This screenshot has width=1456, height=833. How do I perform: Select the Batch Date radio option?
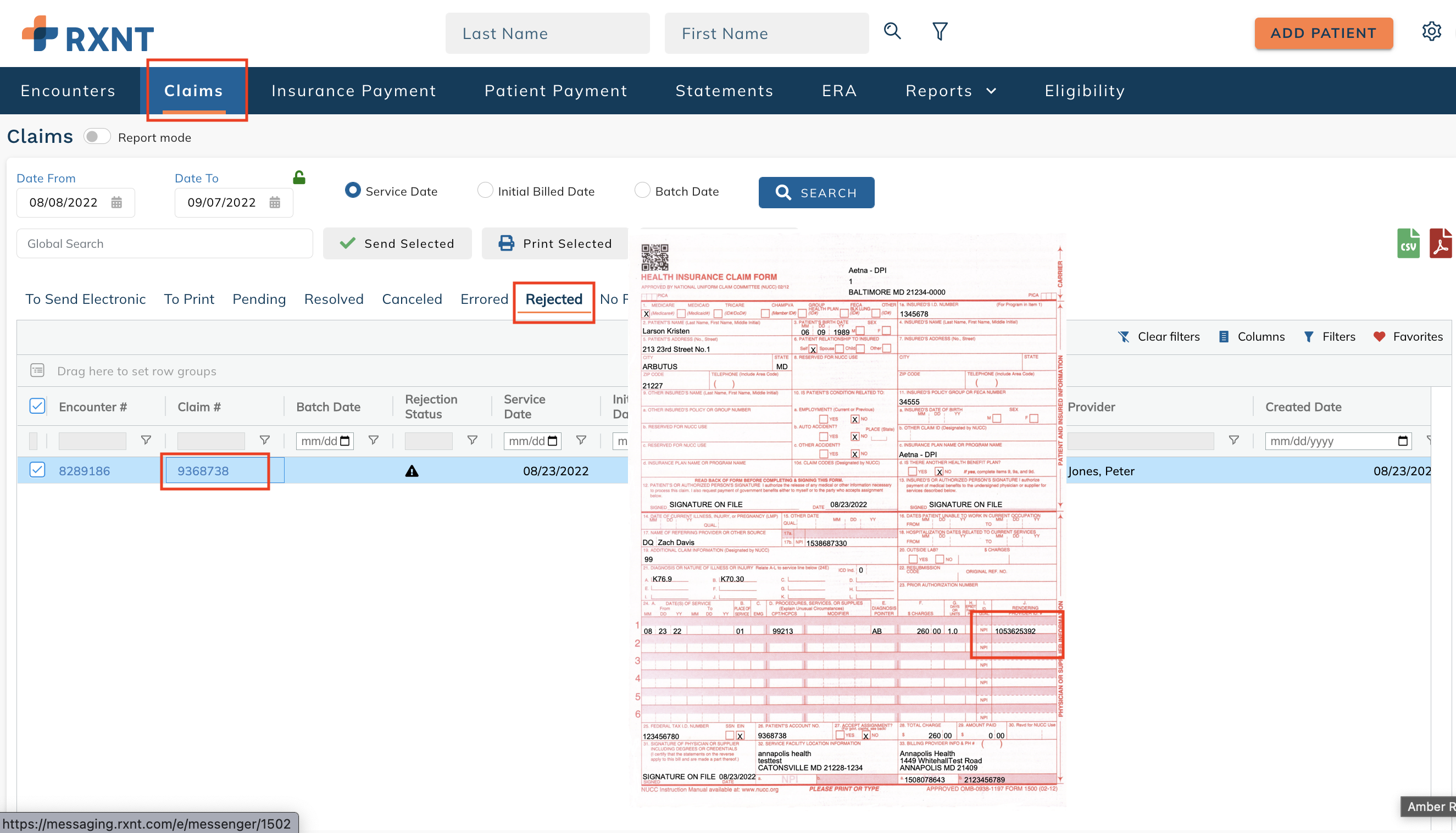point(642,190)
